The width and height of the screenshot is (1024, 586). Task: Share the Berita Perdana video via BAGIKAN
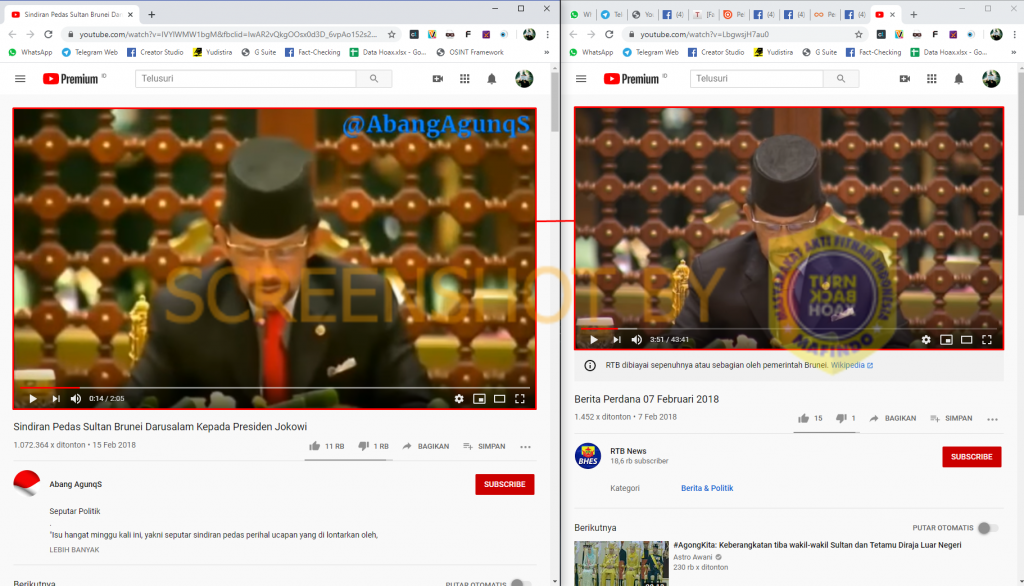click(x=893, y=418)
